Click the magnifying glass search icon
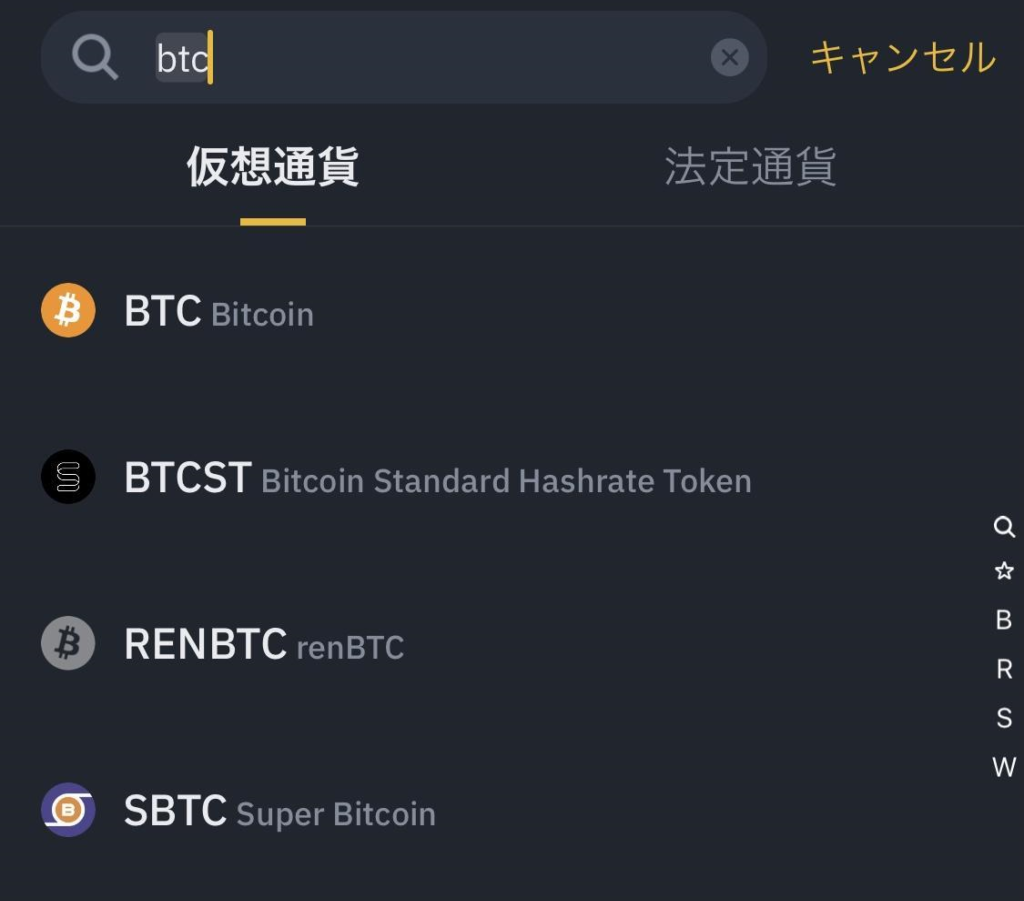The height and width of the screenshot is (901, 1024). tap(95, 57)
